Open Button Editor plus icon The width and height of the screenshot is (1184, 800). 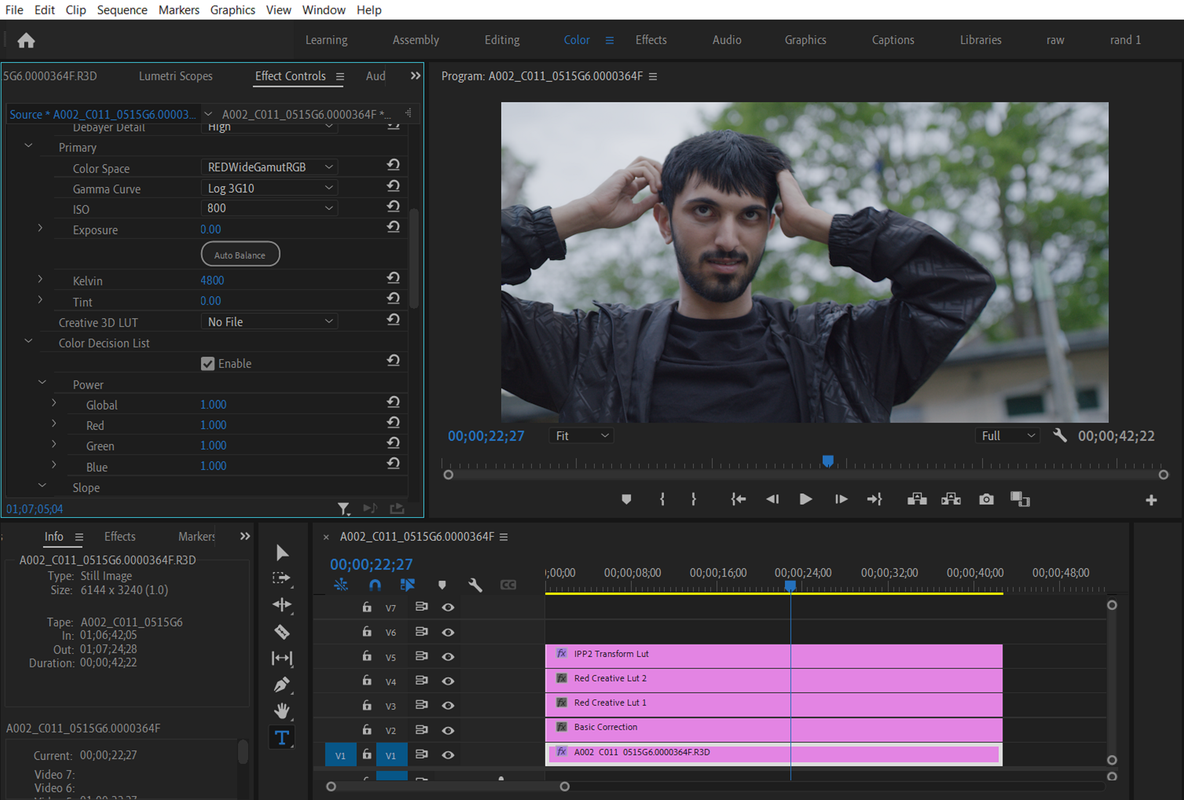tap(1151, 500)
